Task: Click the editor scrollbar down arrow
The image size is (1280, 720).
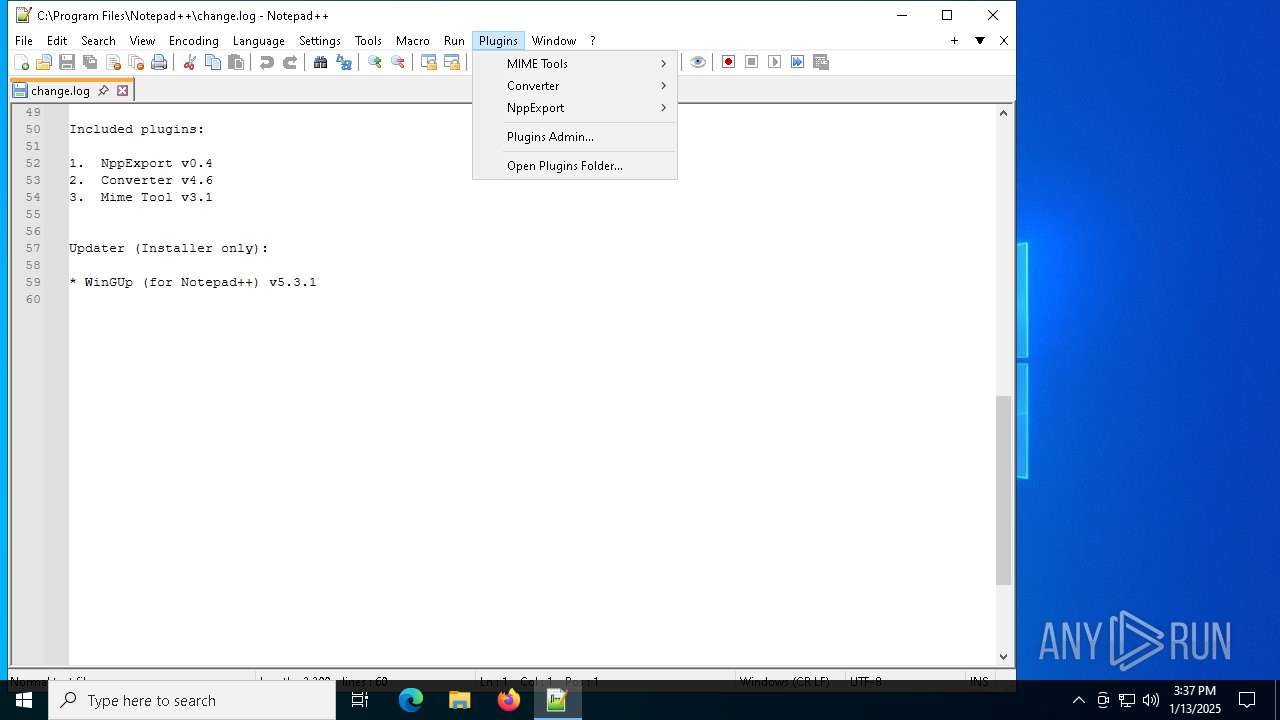Action: click(x=1003, y=656)
